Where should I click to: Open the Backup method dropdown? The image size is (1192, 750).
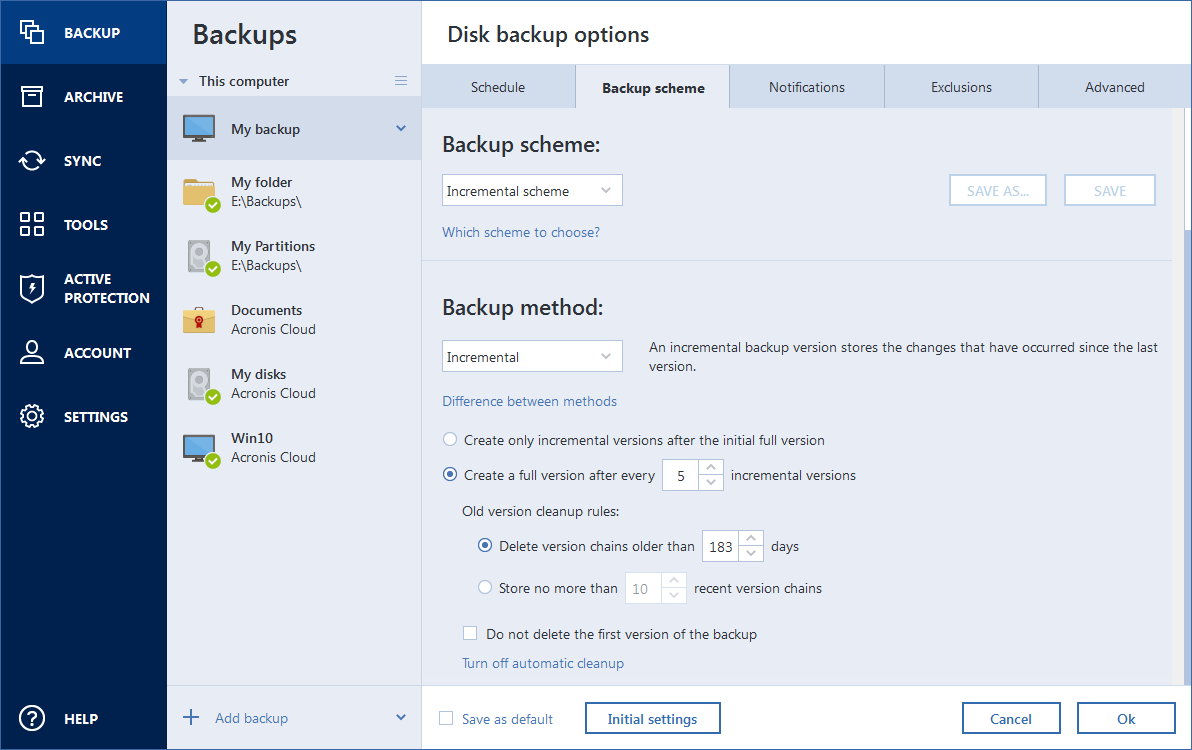(x=531, y=356)
